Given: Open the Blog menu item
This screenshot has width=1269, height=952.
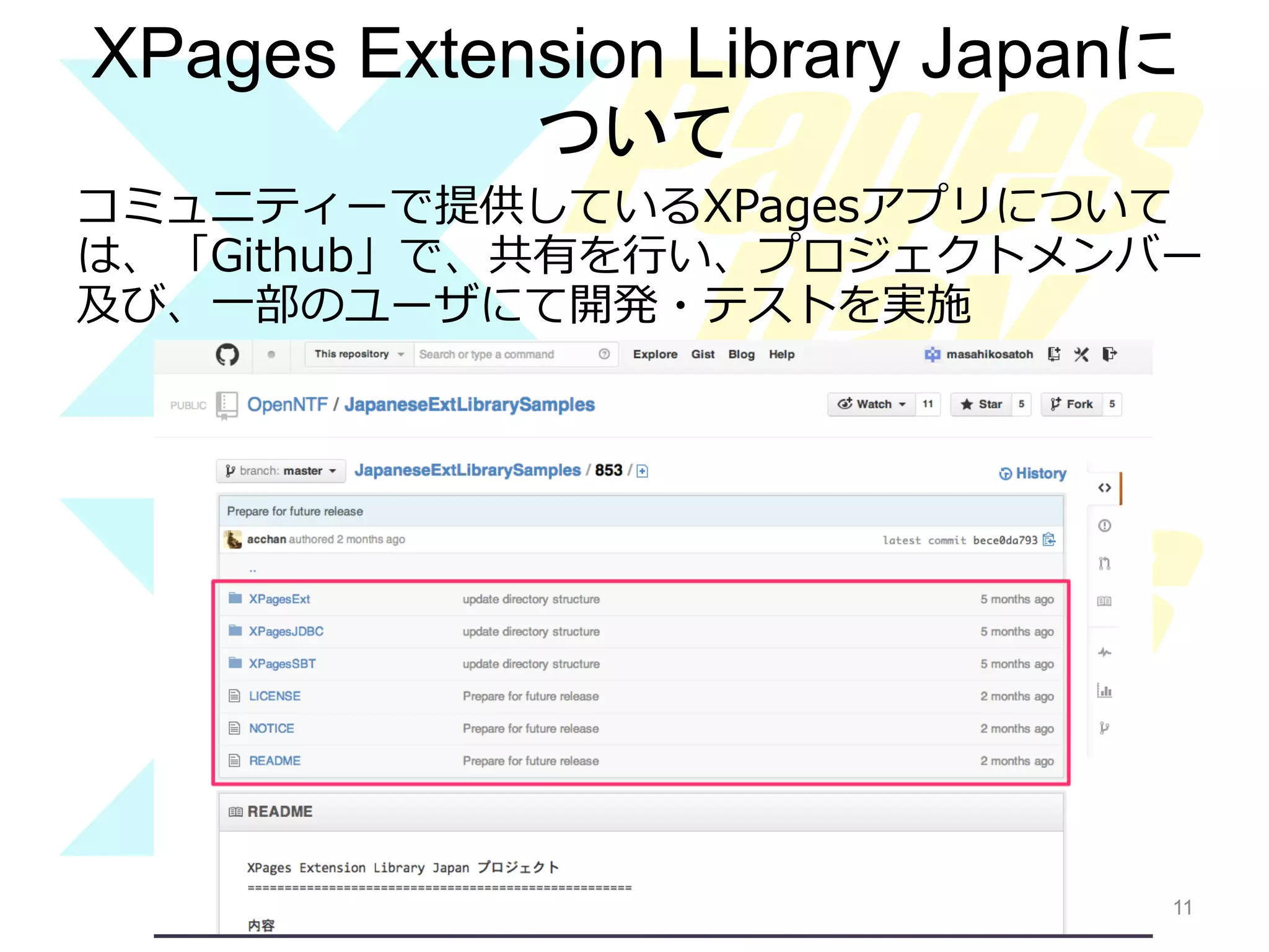Looking at the screenshot, I should [741, 354].
